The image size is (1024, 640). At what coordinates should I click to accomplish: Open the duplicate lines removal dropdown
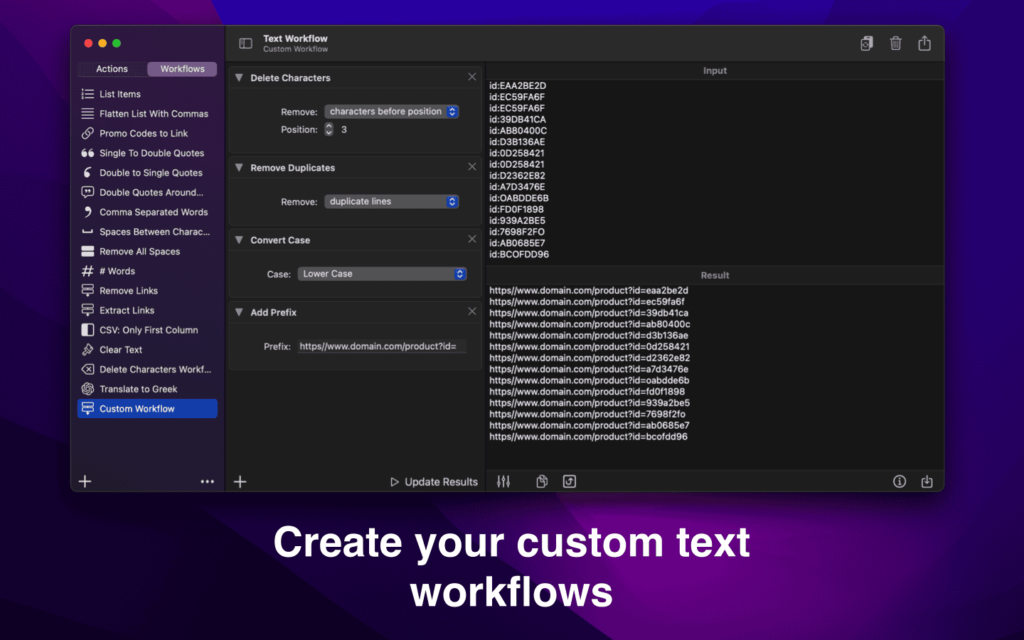click(392, 201)
